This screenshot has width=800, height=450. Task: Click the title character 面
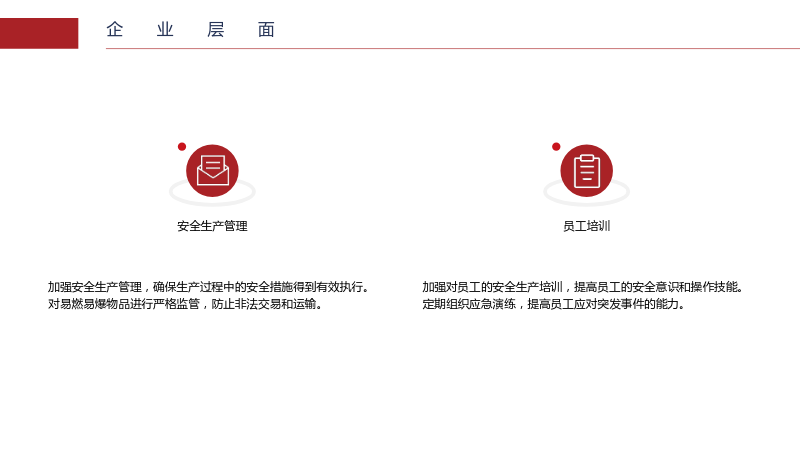[x=266, y=30]
